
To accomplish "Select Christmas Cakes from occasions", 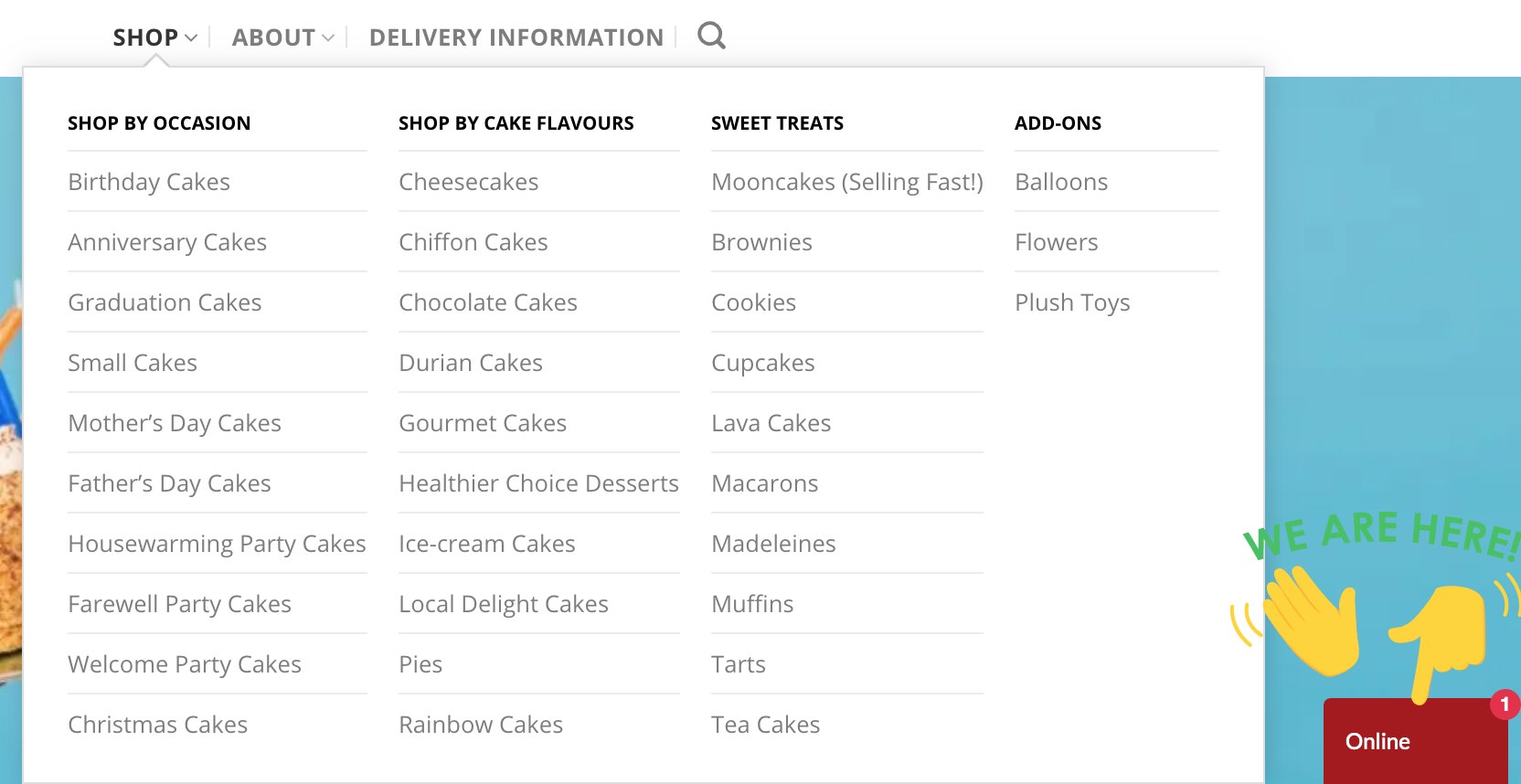I will click(x=157, y=725).
